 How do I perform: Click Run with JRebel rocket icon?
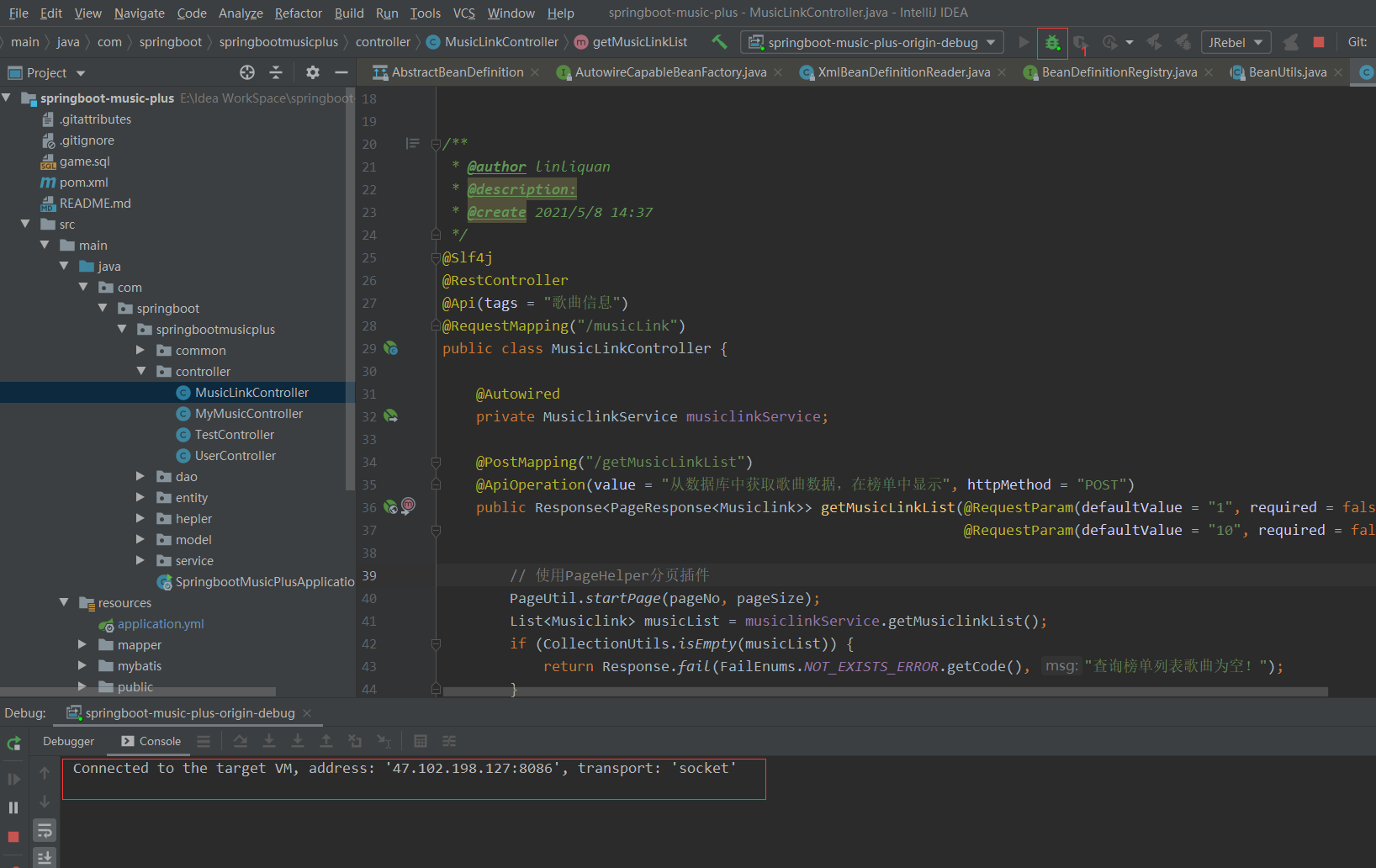[x=1155, y=42]
